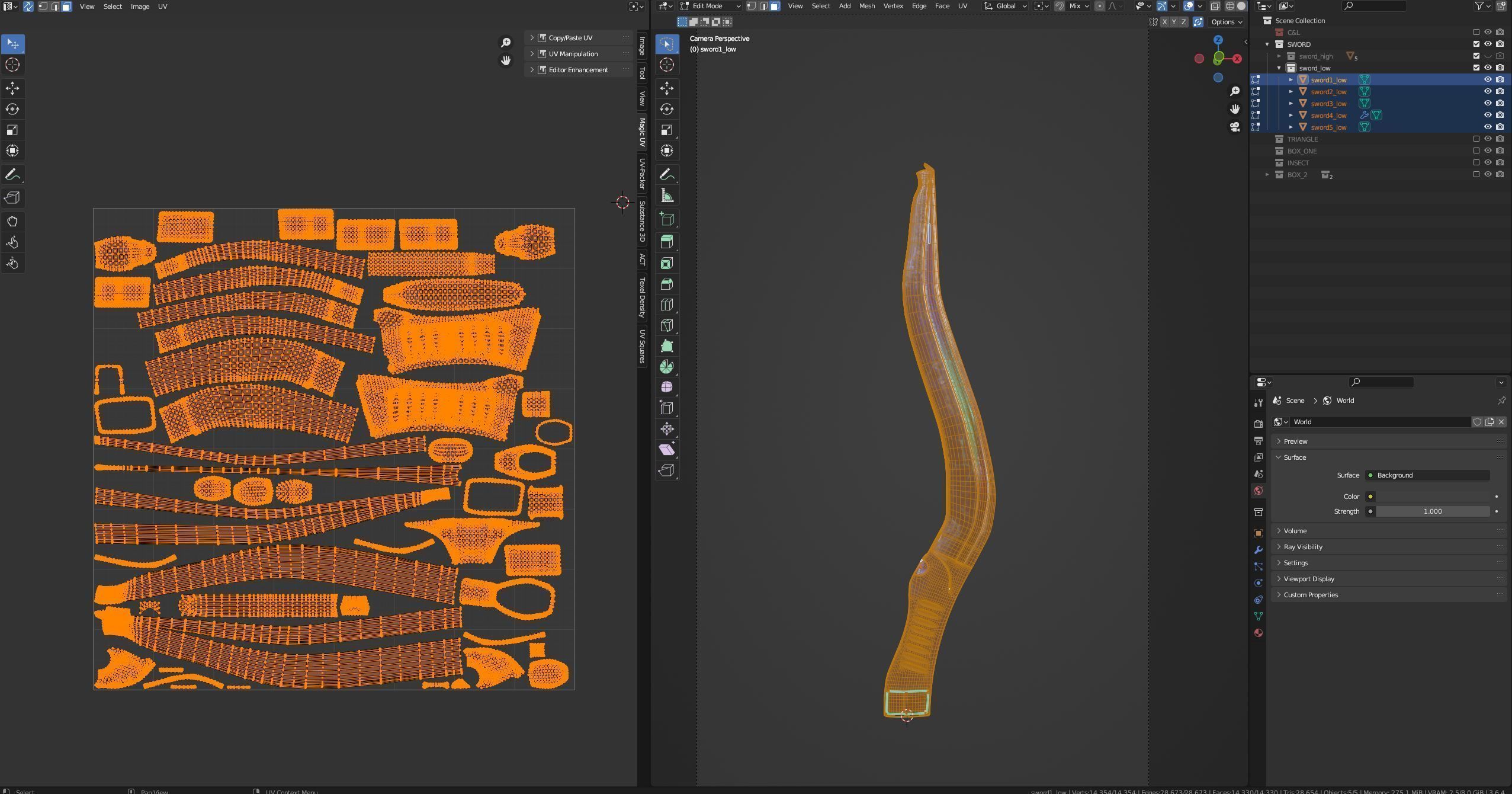Select the Edge Slide tool
This screenshot has width=1512, height=794.
(667, 408)
